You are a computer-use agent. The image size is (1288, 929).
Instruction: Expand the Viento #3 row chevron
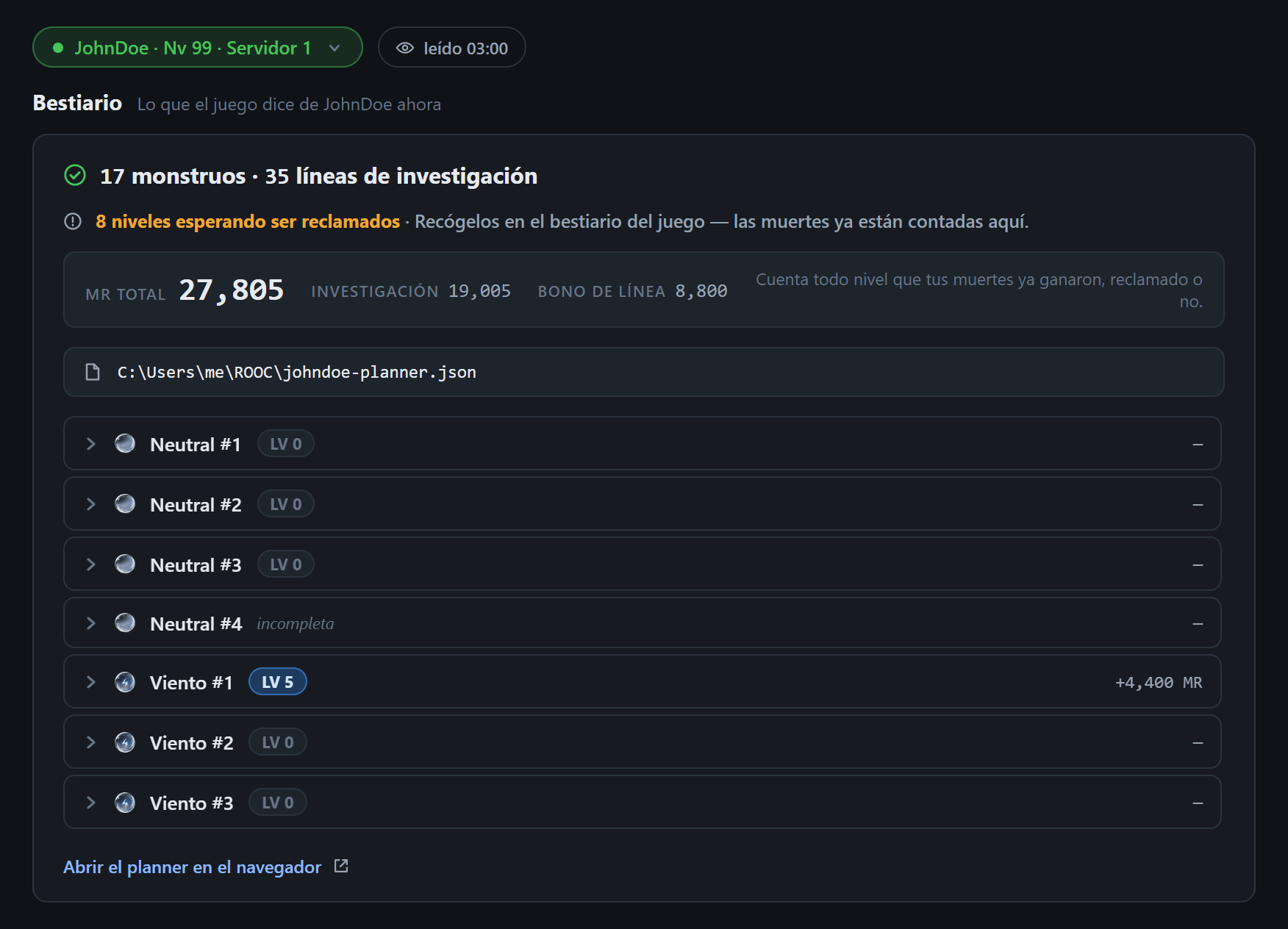[91, 803]
